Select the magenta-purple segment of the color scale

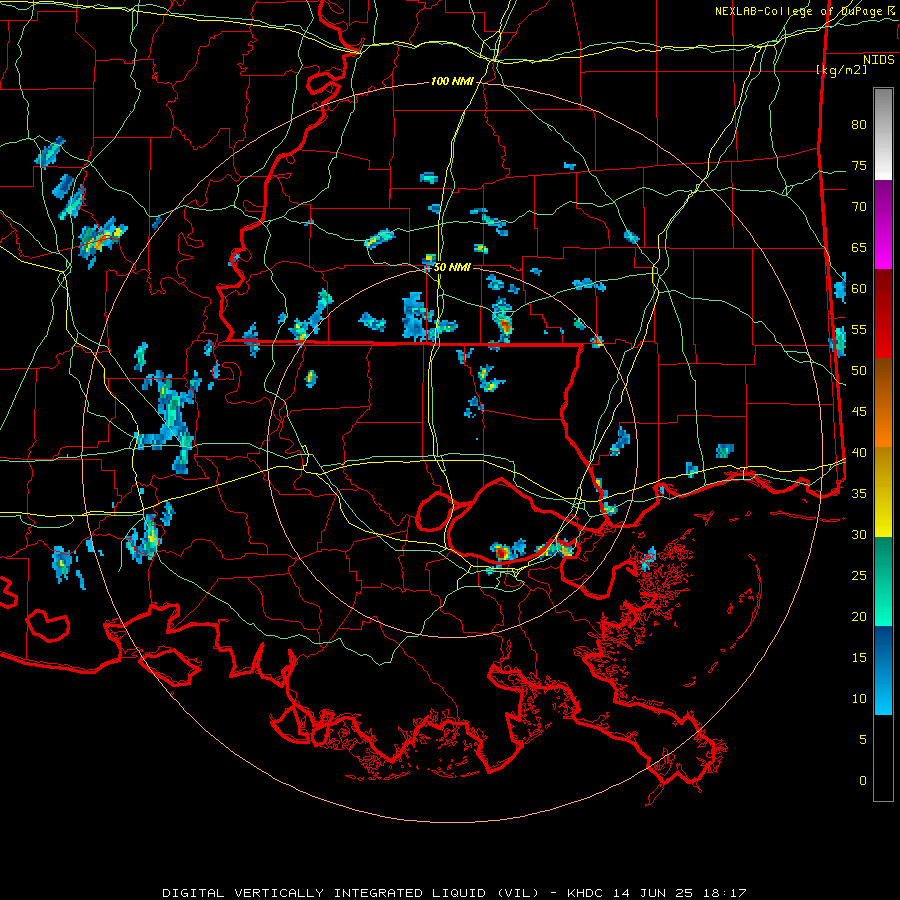[883, 224]
